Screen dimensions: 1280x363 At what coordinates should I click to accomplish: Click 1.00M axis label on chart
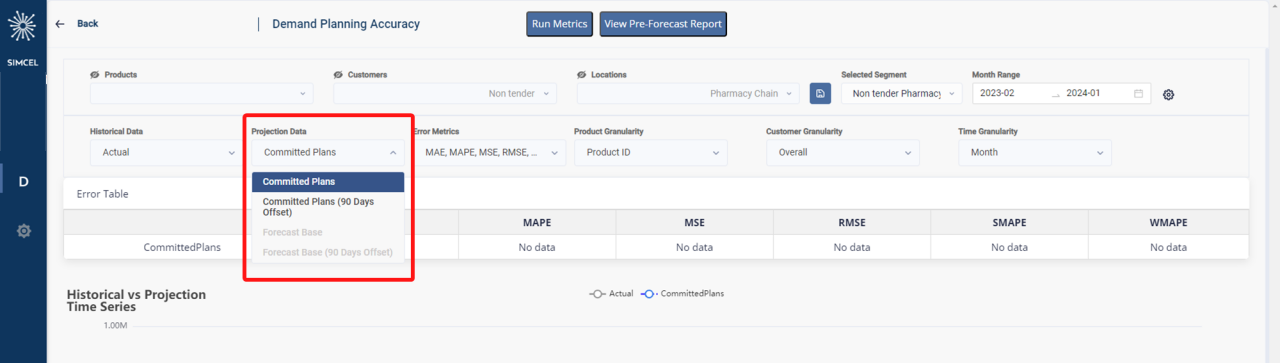(x=115, y=326)
